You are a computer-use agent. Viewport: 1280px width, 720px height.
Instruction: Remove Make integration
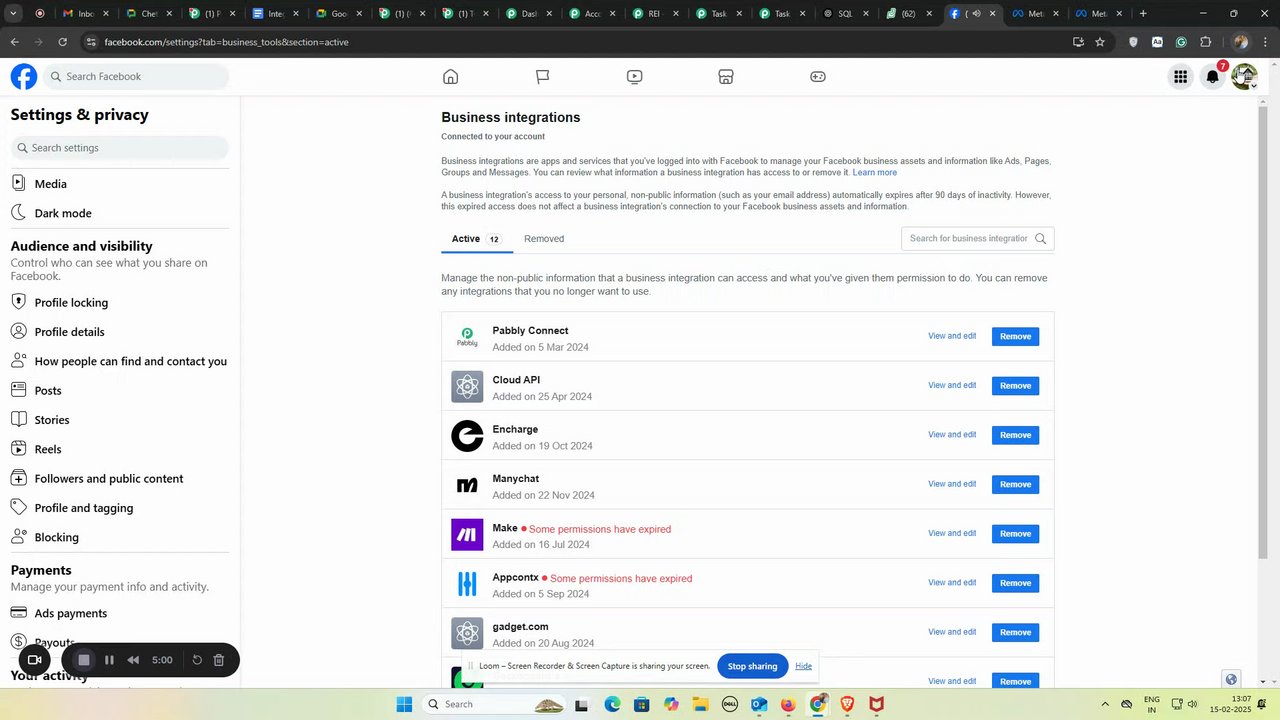coord(1015,534)
